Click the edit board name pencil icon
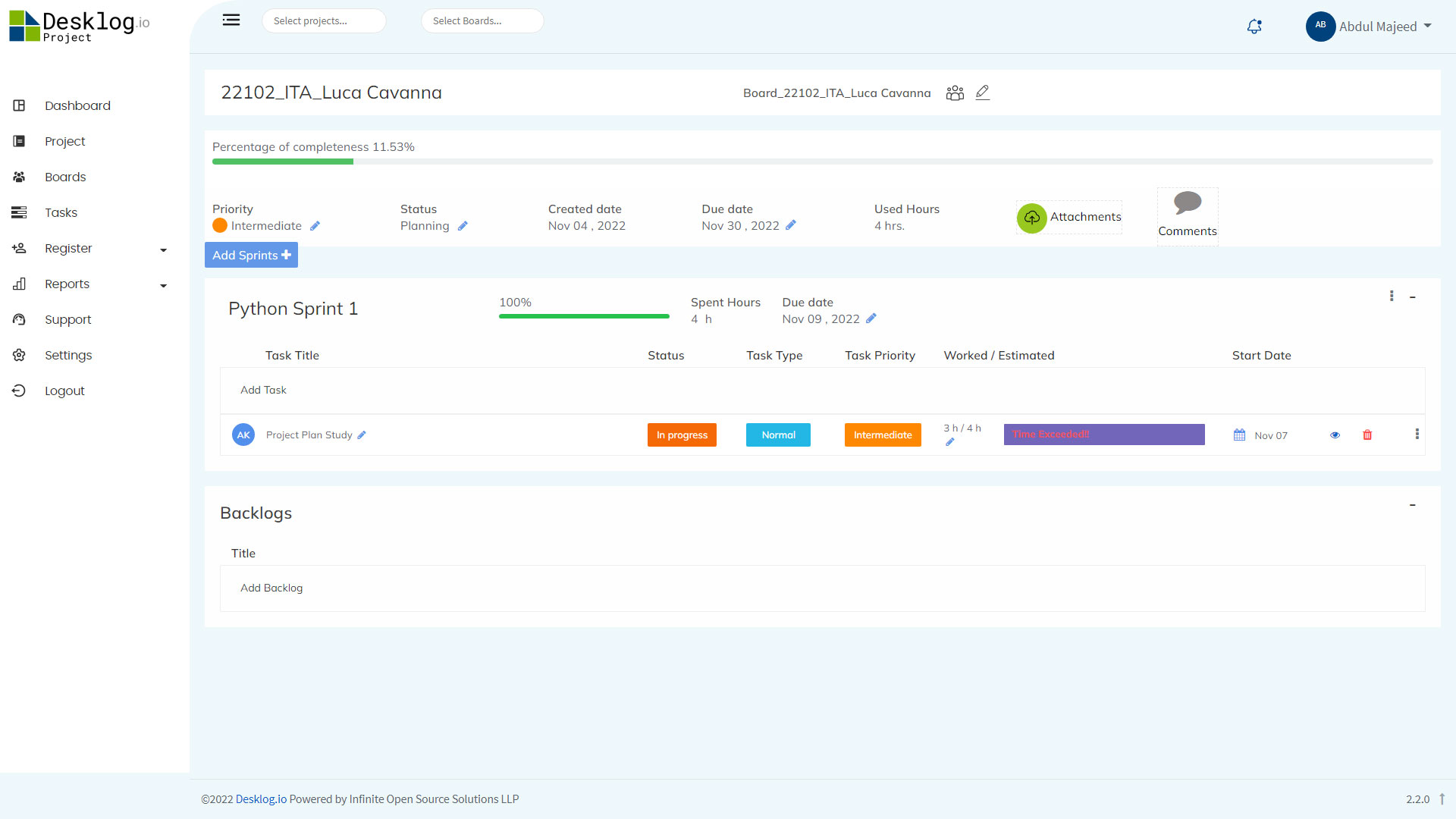Screen dimensions: 1456x819 pyautogui.click(x=983, y=93)
